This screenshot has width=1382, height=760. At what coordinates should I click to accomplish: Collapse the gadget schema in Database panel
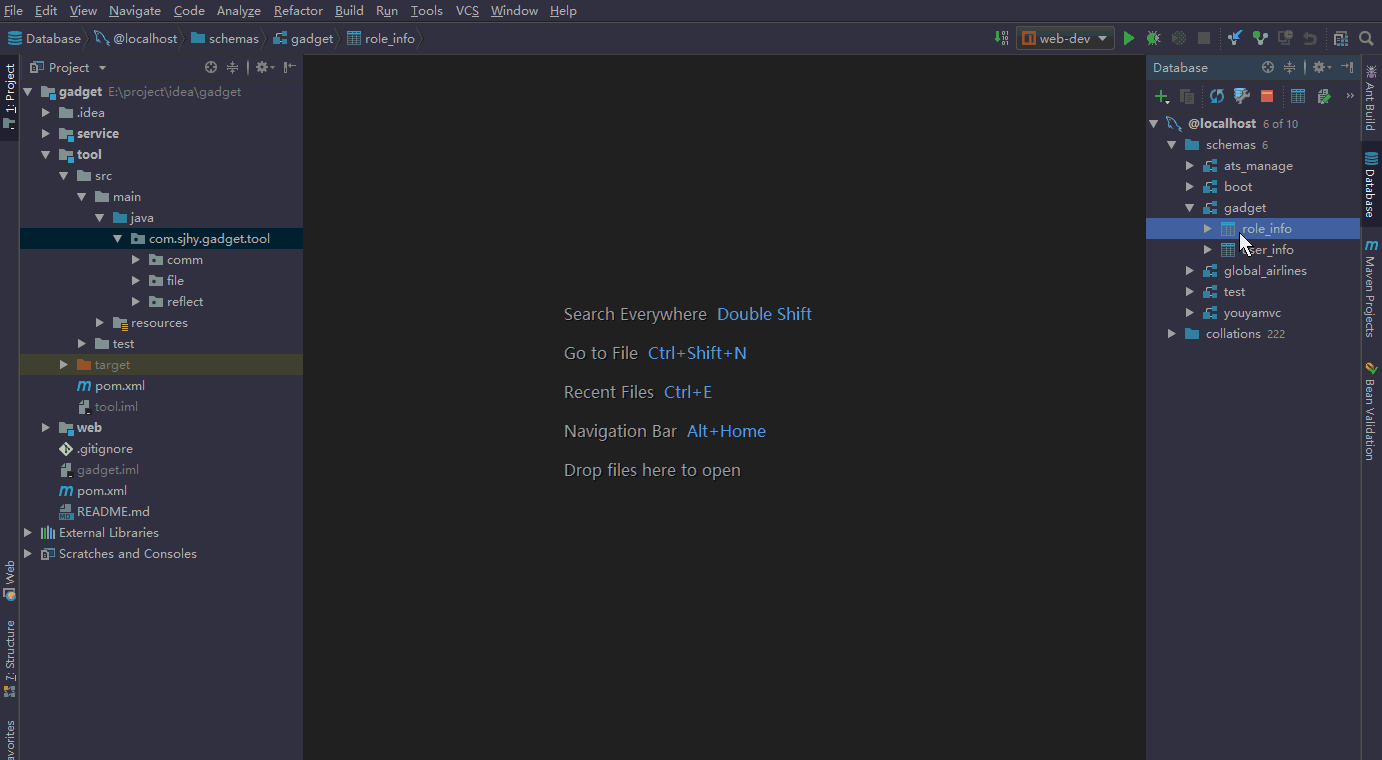pos(1190,207)
